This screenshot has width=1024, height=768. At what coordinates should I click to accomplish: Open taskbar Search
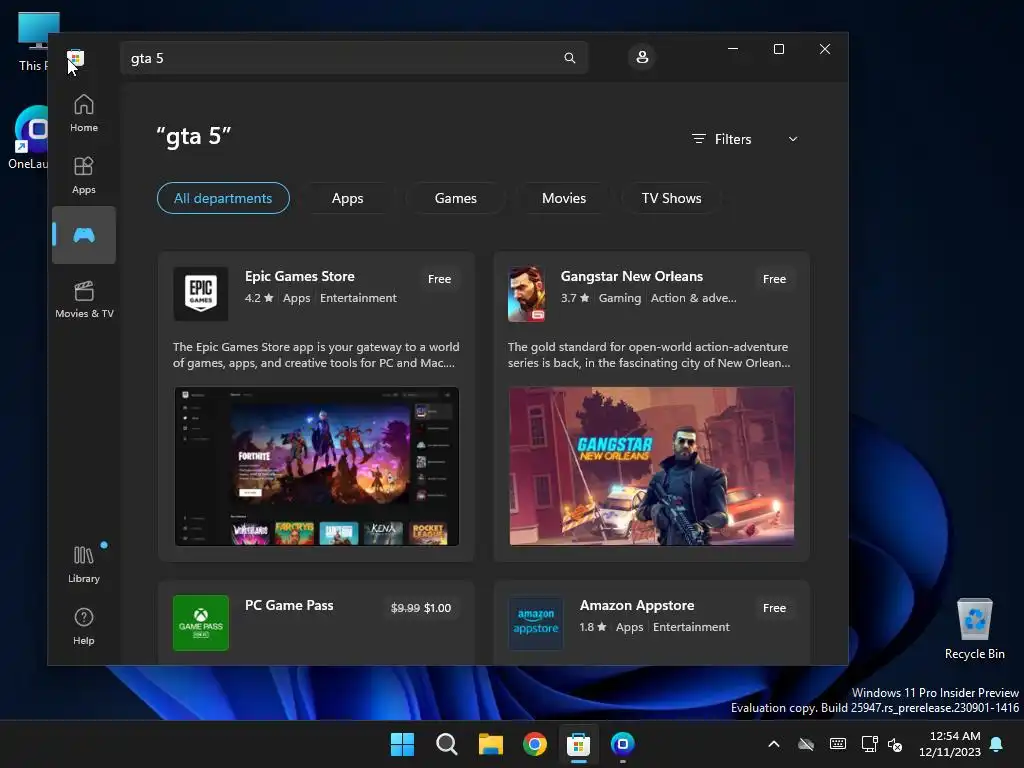point(447,744)
